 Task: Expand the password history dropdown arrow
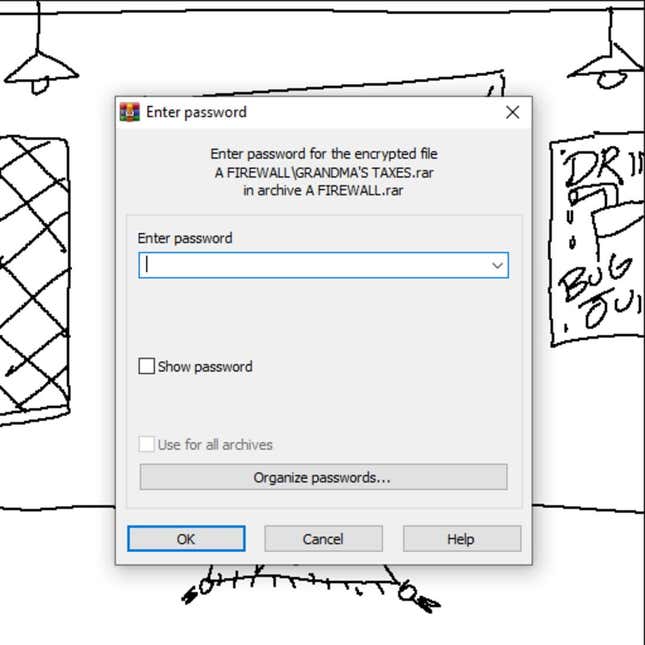click(x=498, y=265)
